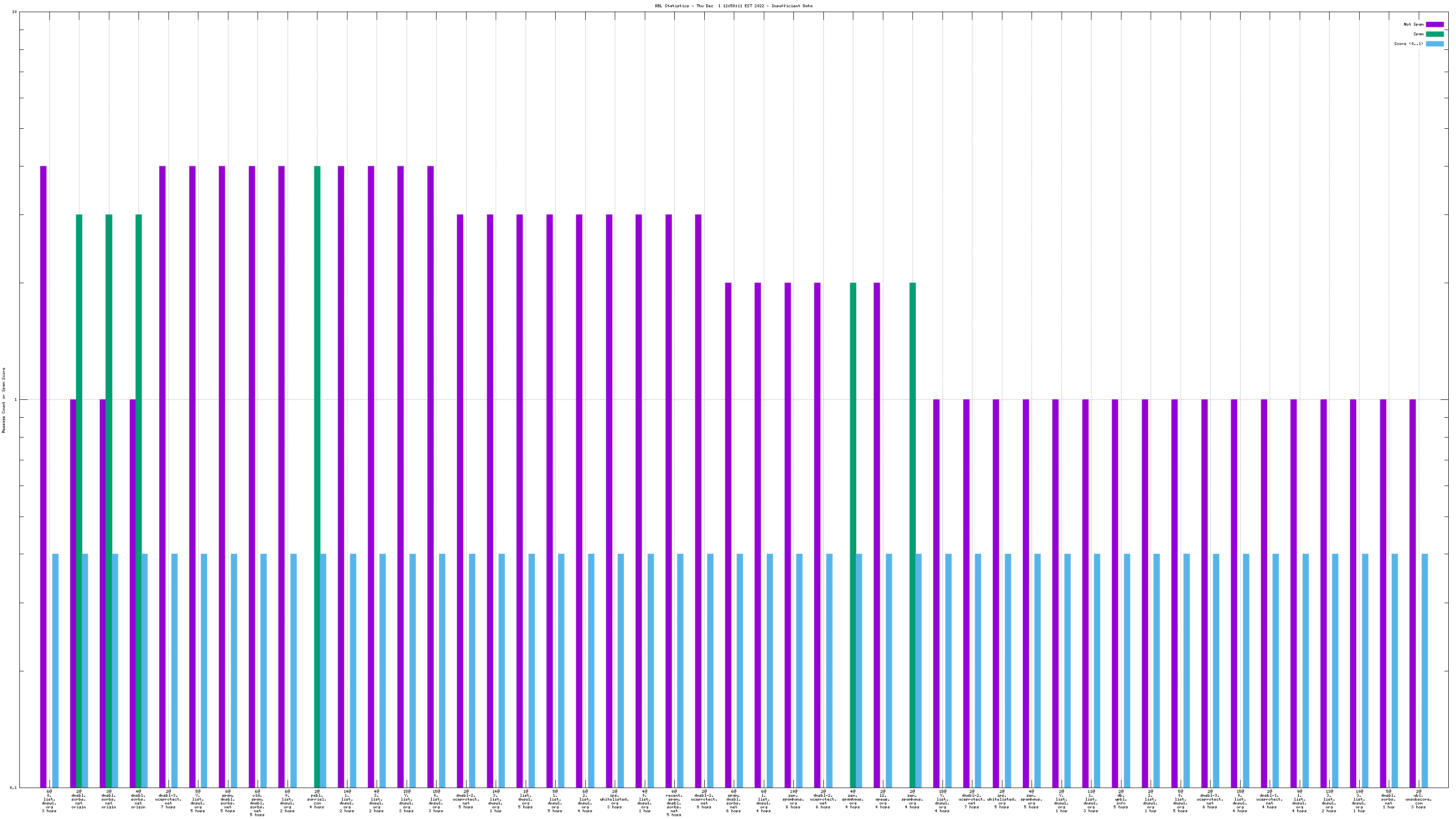Viewport: 1456px width, 819px height.
Task: Click the dnsbl-1.uceprotect.net 4 hops label
Action: (x=1270, y=799)
